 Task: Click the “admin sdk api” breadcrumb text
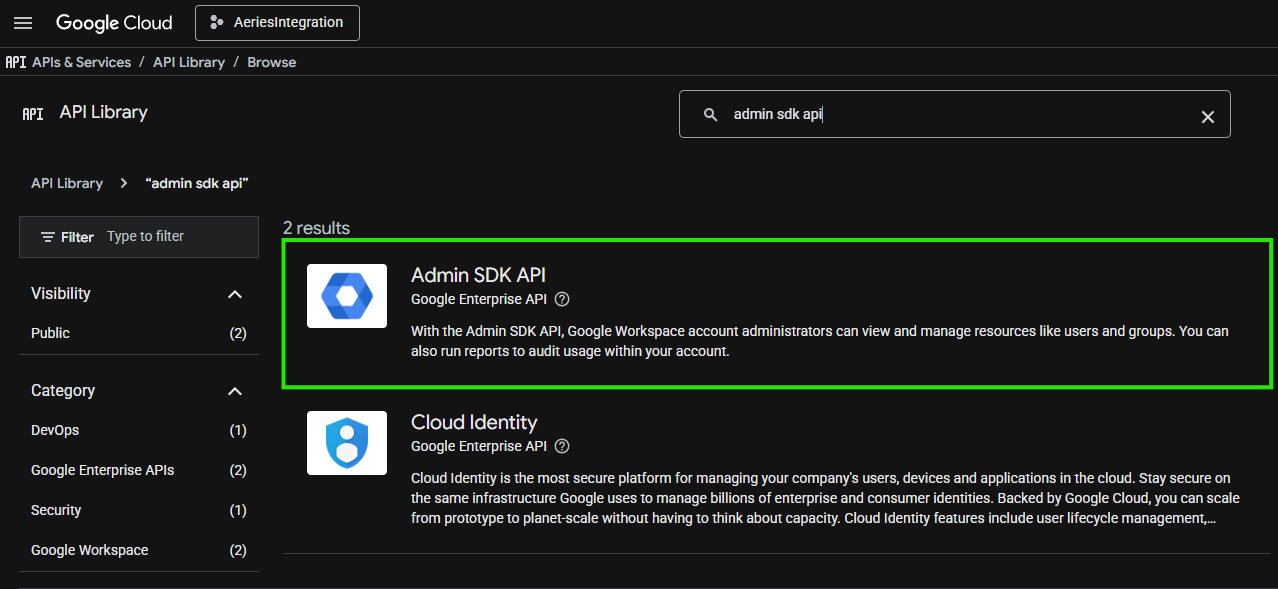tap(197, 183)
